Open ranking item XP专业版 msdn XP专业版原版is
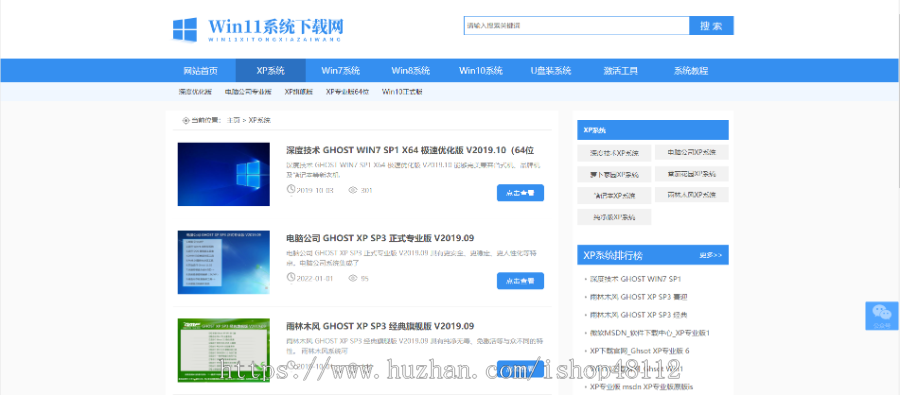The width and height of the screenshot is (900, 395). 641,388
